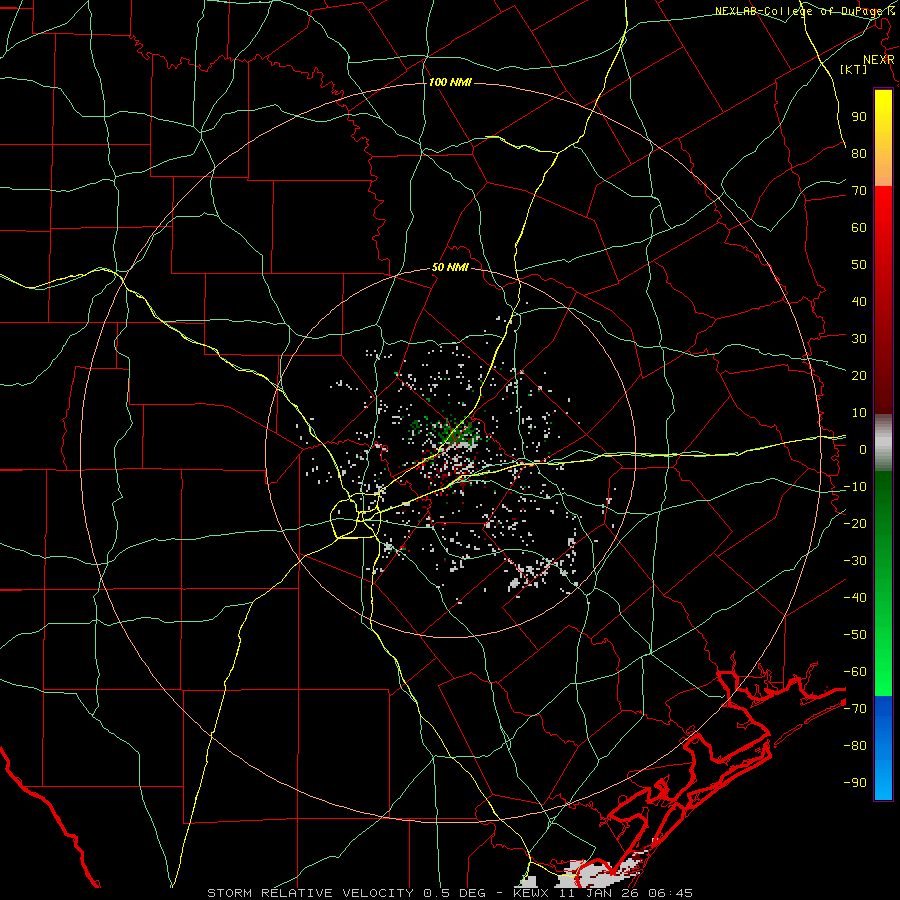
Task: Click the 60 value on velocity color scale
Action: pos(859,228)
